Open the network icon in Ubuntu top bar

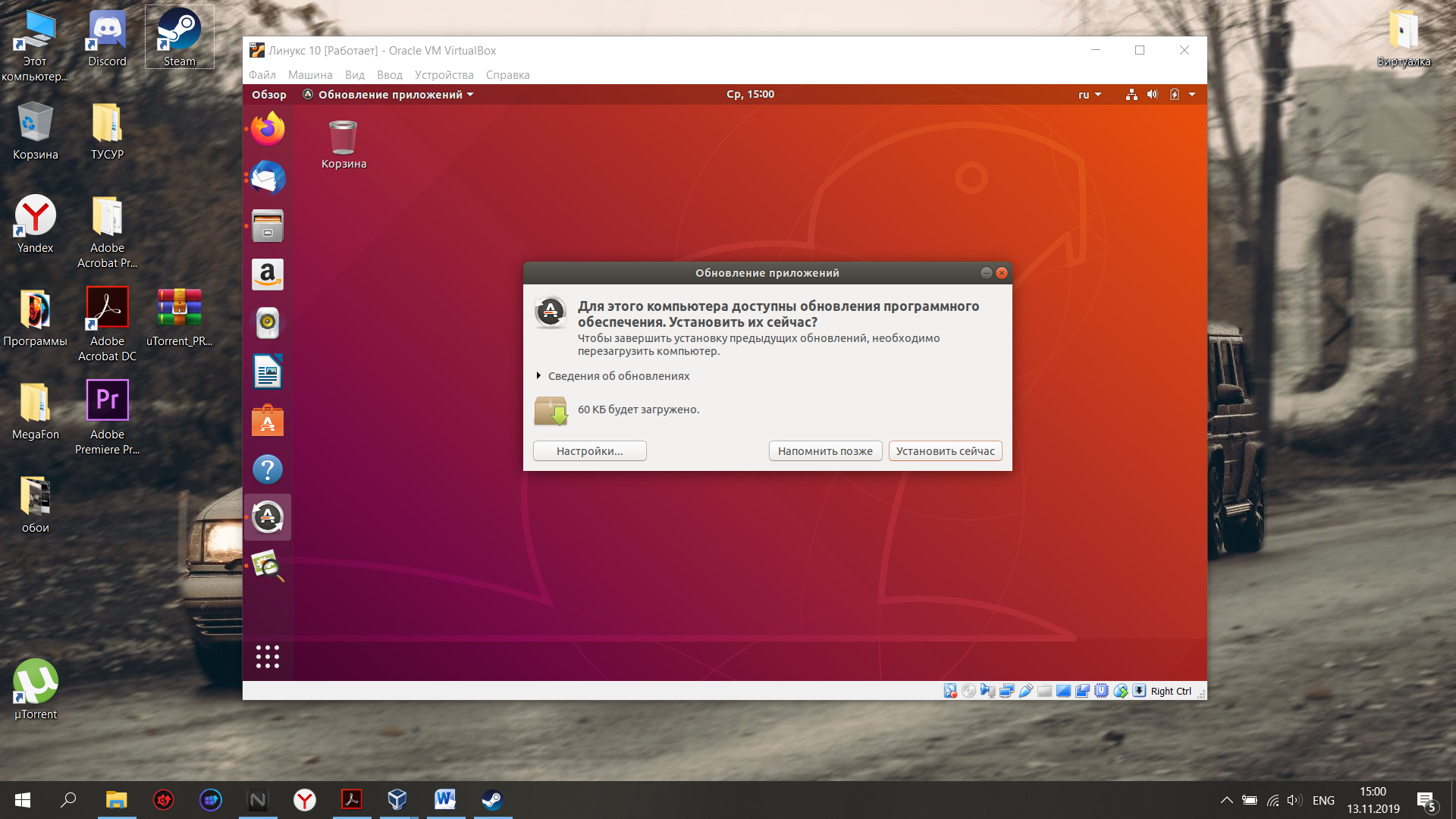[x=1131, y=95]
